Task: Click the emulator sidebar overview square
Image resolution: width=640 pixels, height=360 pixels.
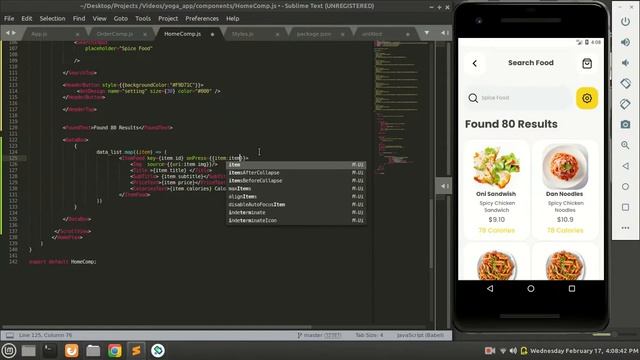Action: click(x=625, y=207)
